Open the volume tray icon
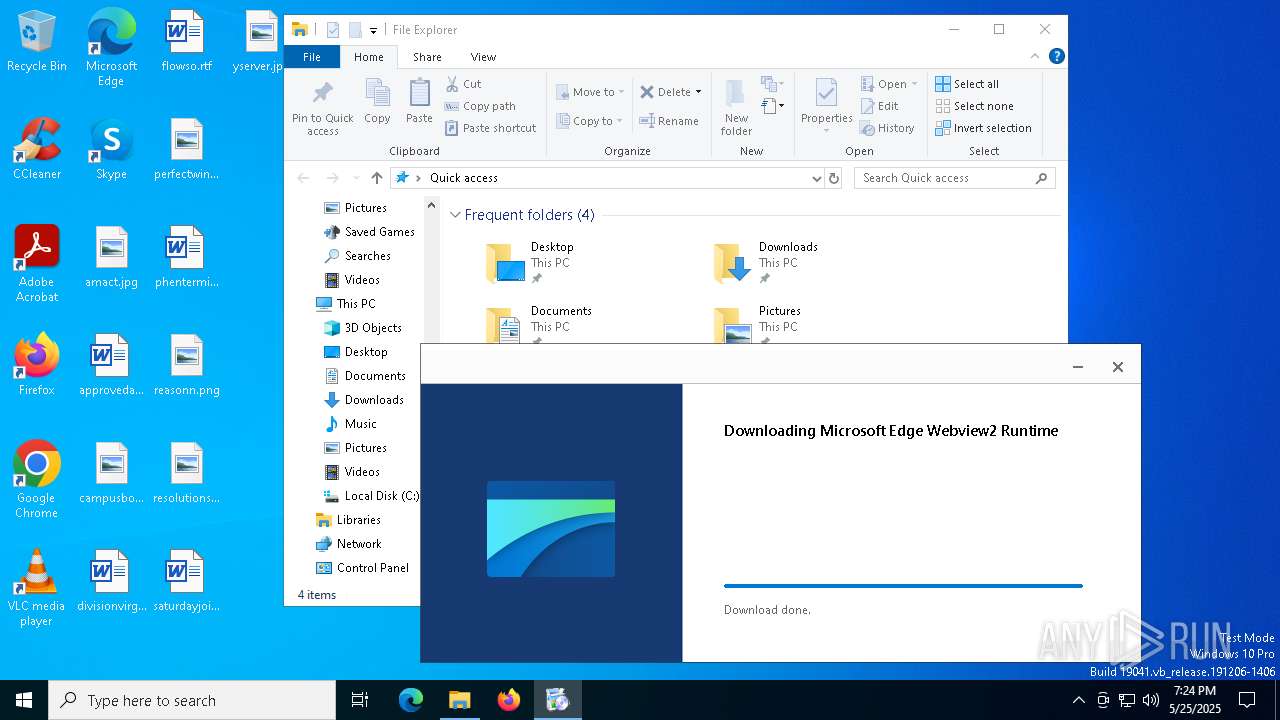The width and height of the screenshot is (1280, 720). pyautogui.click(x=1151, y=700)
